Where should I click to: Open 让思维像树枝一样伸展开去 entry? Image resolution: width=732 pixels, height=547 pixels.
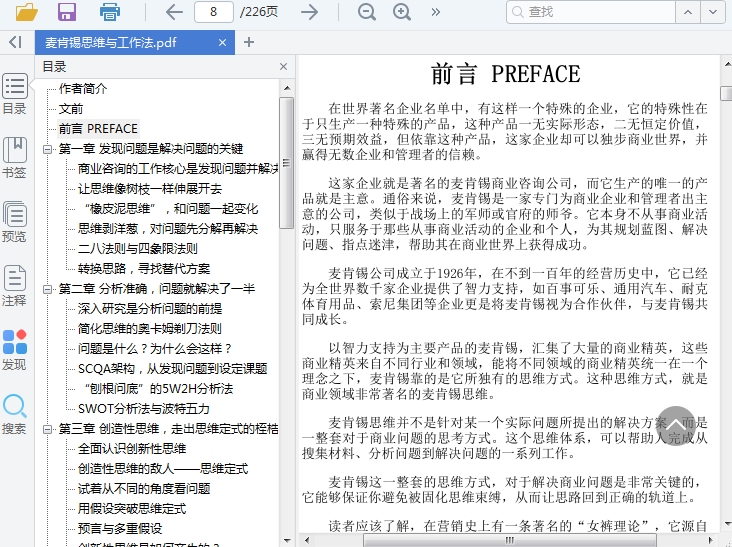[x=150, y=189]
